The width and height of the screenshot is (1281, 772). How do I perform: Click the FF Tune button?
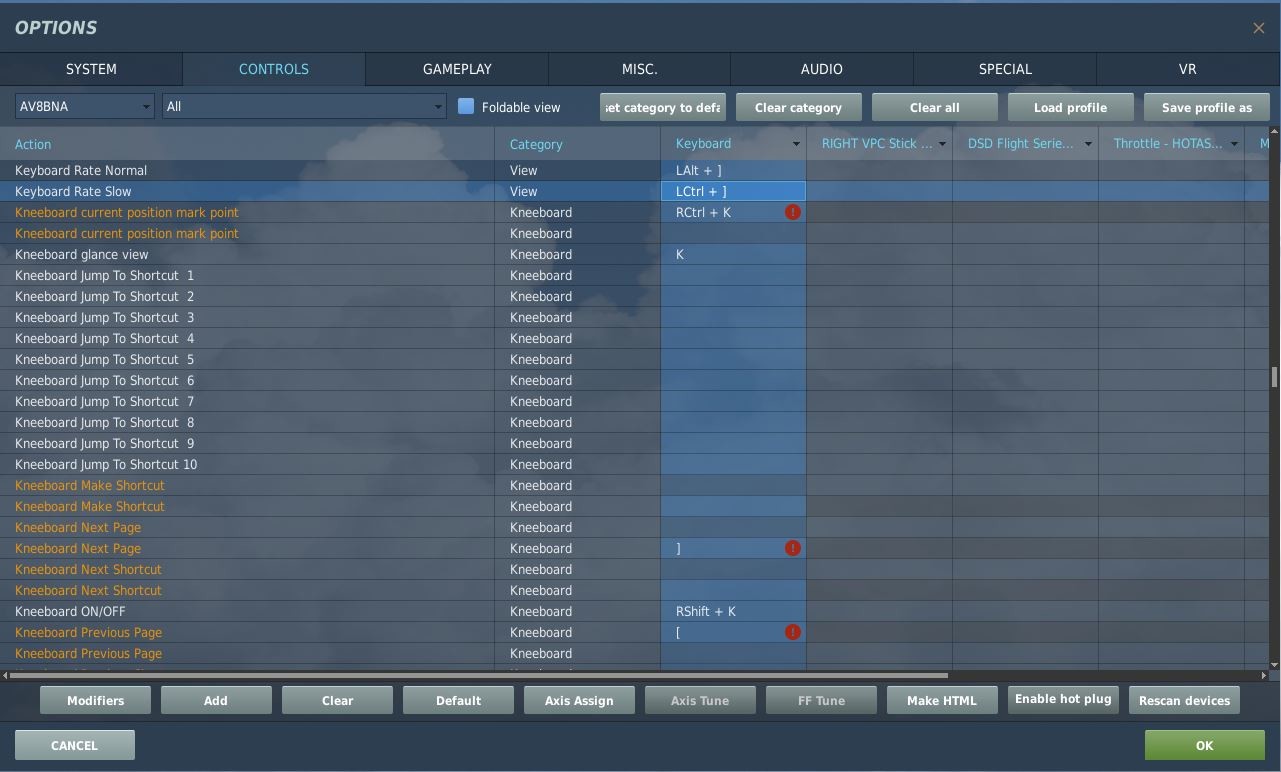(x=821, y=700)
